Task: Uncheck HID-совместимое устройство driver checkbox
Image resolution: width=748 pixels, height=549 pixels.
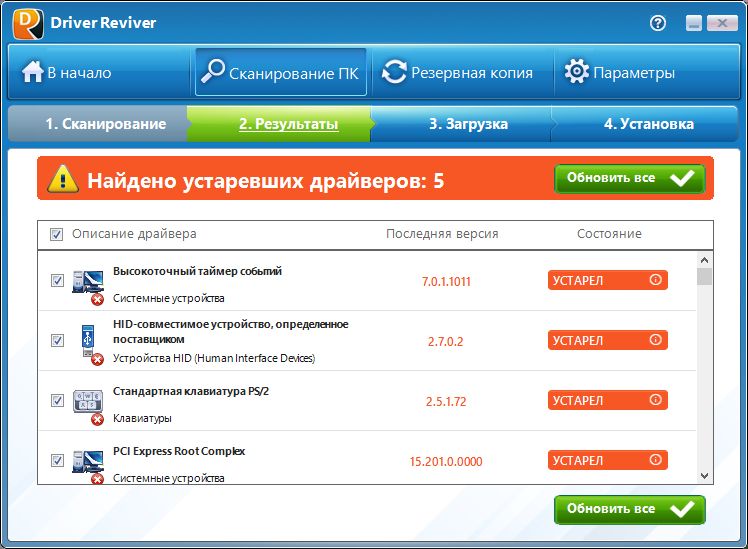Action: tap(57, 341)
